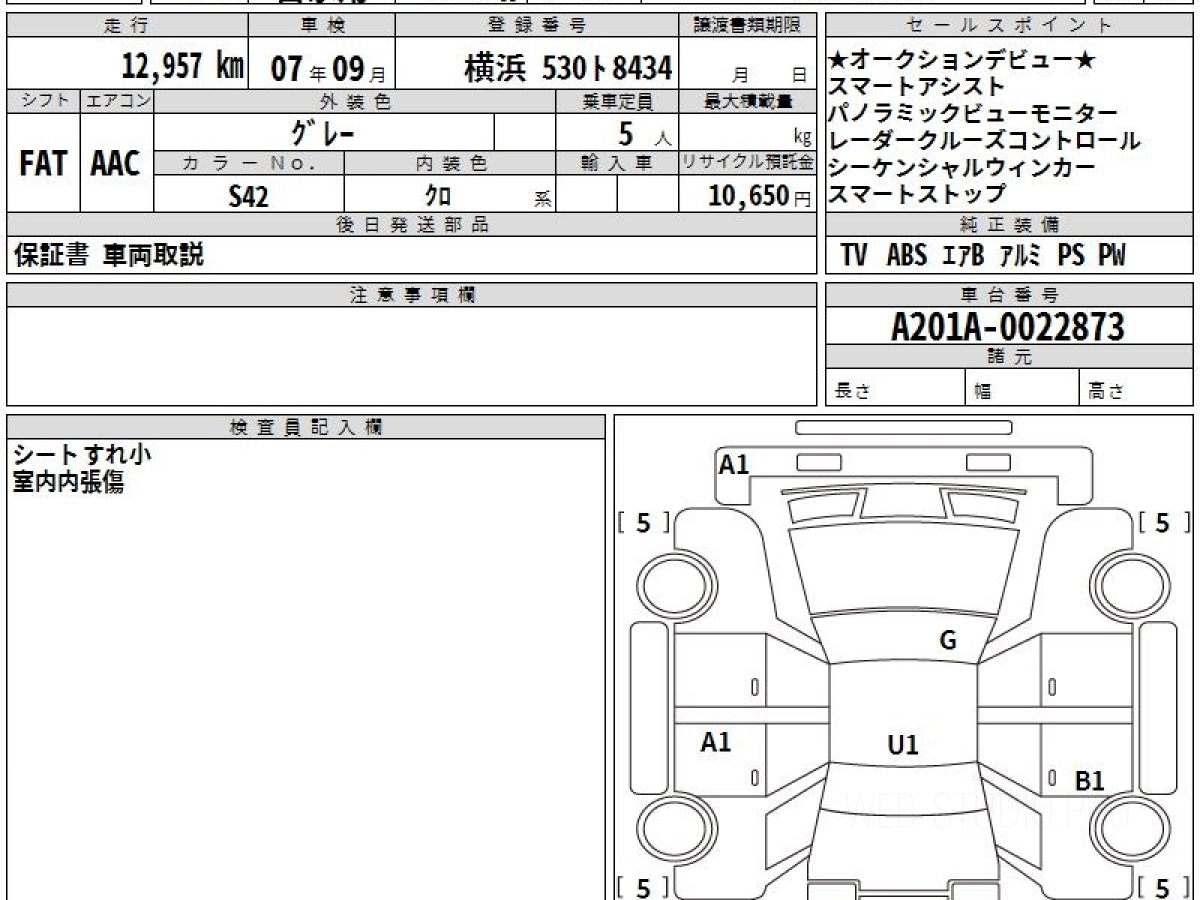Viewport: 1200px width, 900px height.
Task: Select the スマートストップ entry
Action: (x=916, y=193)
